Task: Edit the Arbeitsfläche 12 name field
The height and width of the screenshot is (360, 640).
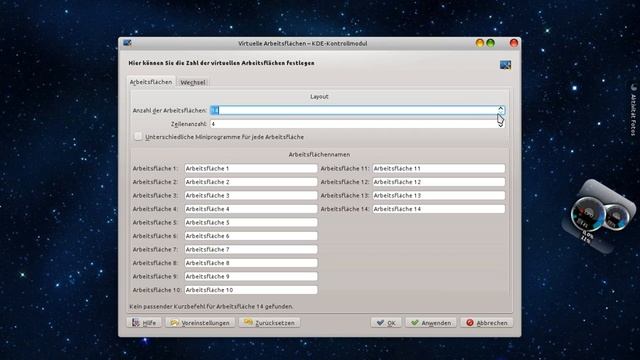Action: (x=438, y=182)
